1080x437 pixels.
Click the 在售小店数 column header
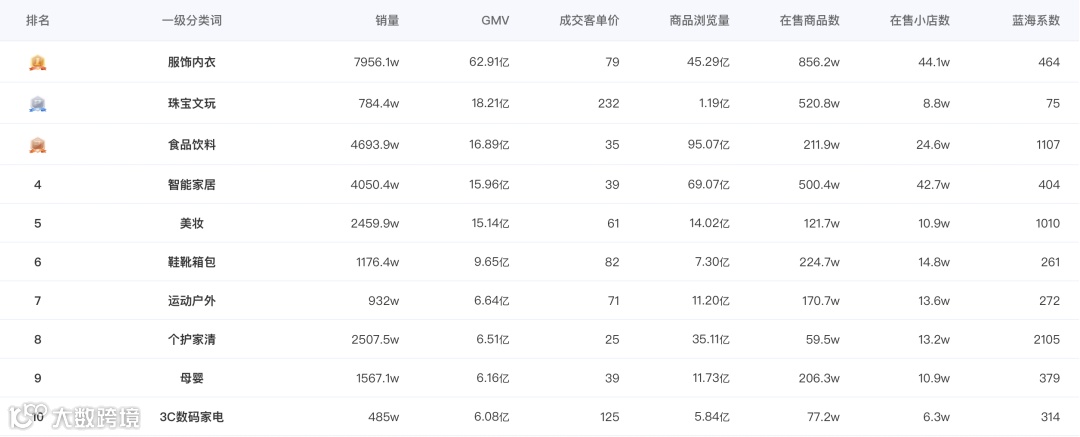click(920, 21)
